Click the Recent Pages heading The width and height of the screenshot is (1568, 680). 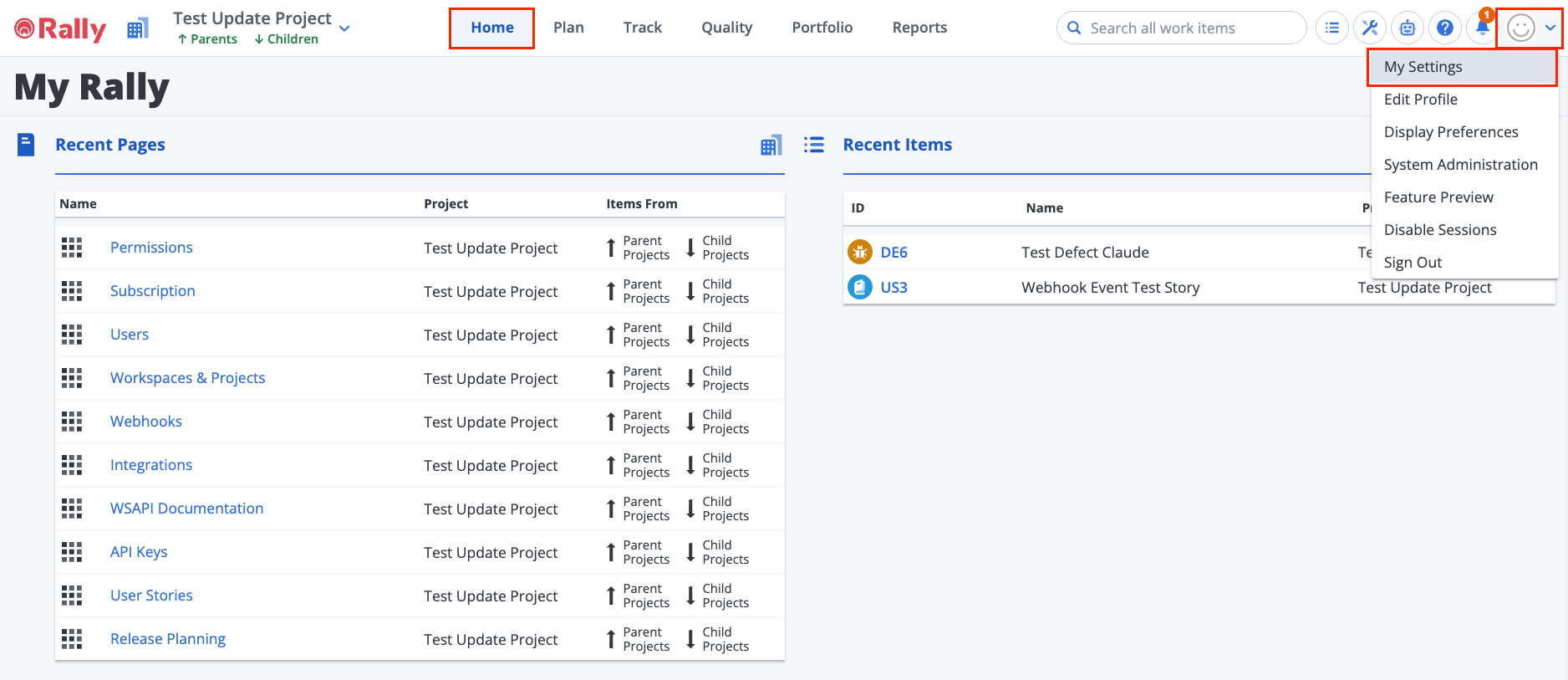pos(110,145)
